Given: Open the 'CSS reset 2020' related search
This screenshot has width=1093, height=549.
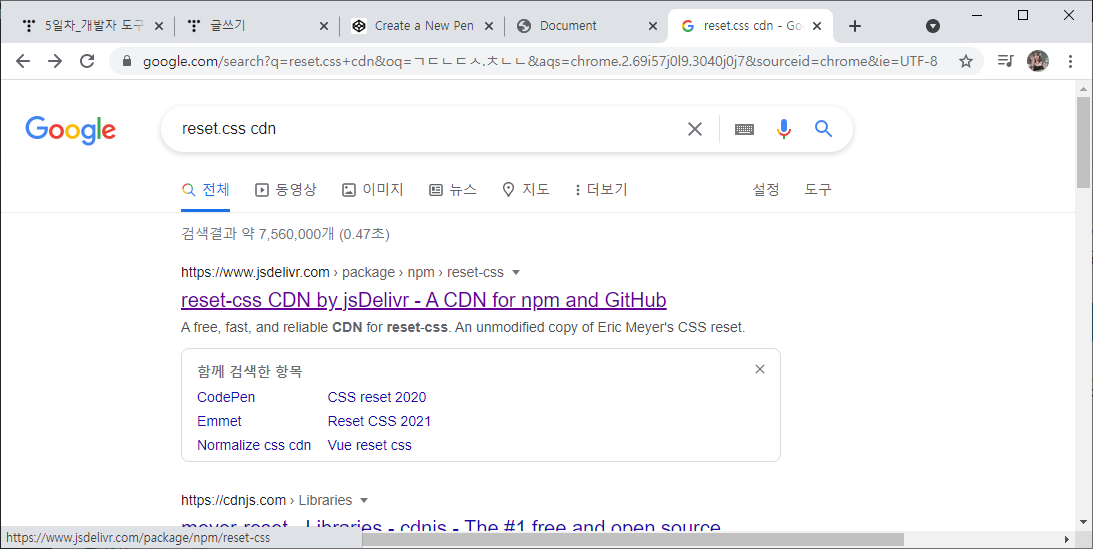Looking at the screenshot, I should click(377, 397).
